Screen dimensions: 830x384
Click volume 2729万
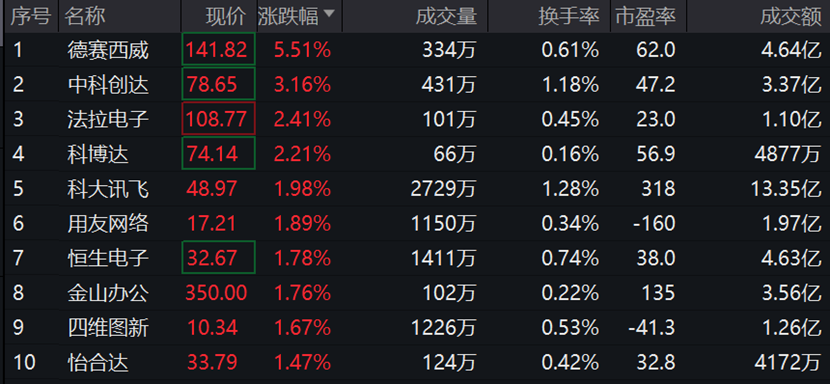(444, 189)
